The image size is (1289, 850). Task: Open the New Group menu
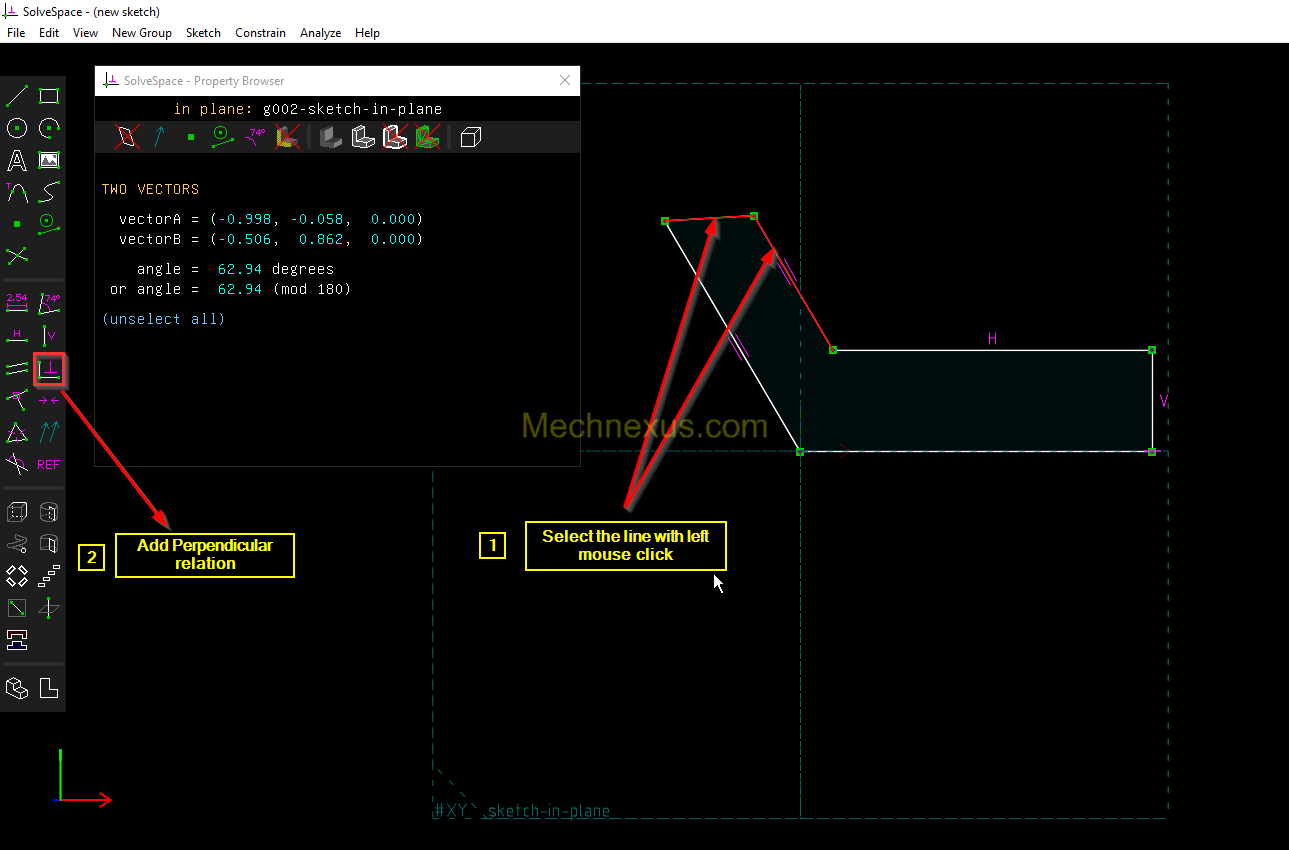tap(141, 33)
